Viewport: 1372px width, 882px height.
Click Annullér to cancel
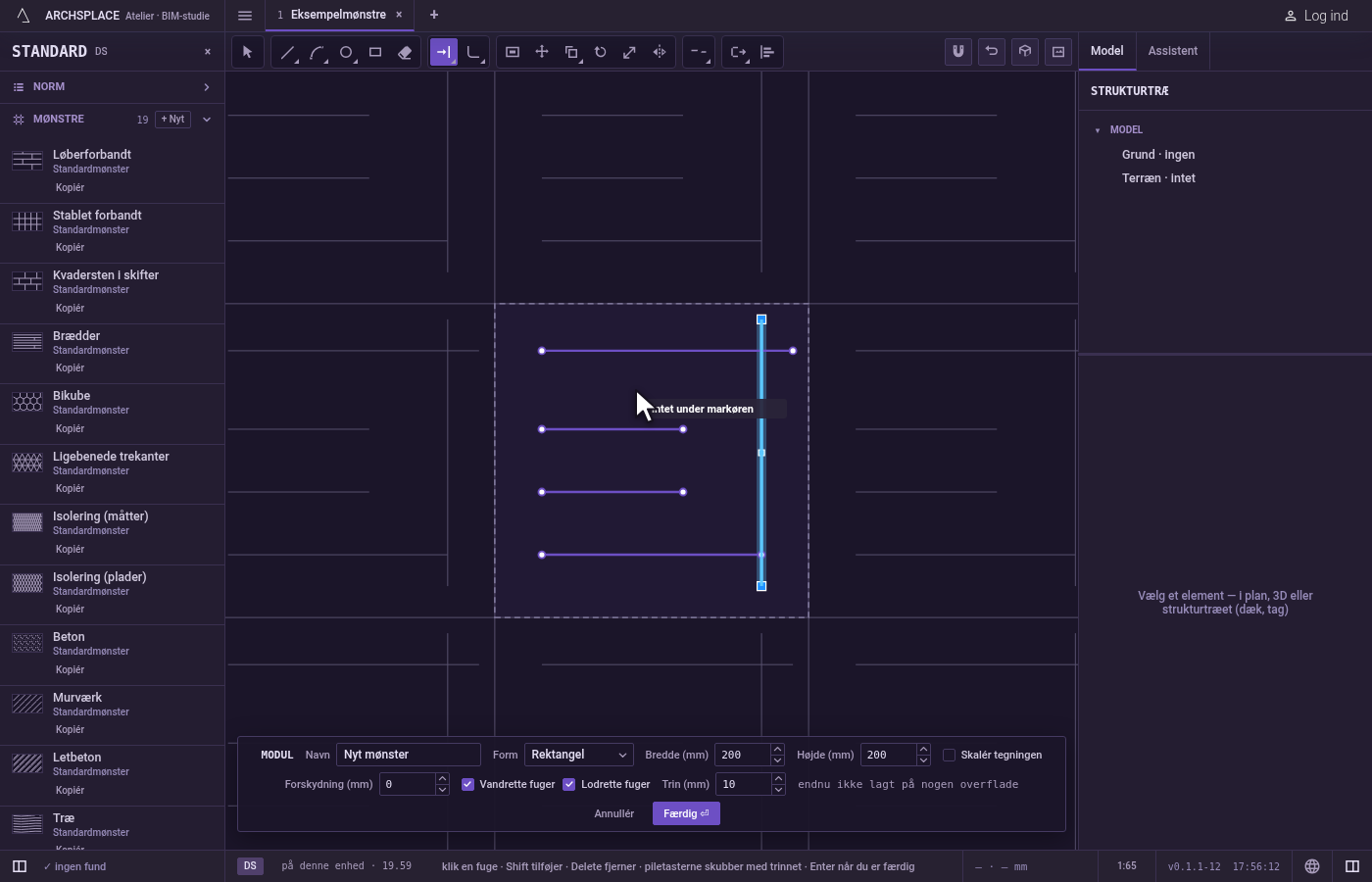tap(614, 813)
